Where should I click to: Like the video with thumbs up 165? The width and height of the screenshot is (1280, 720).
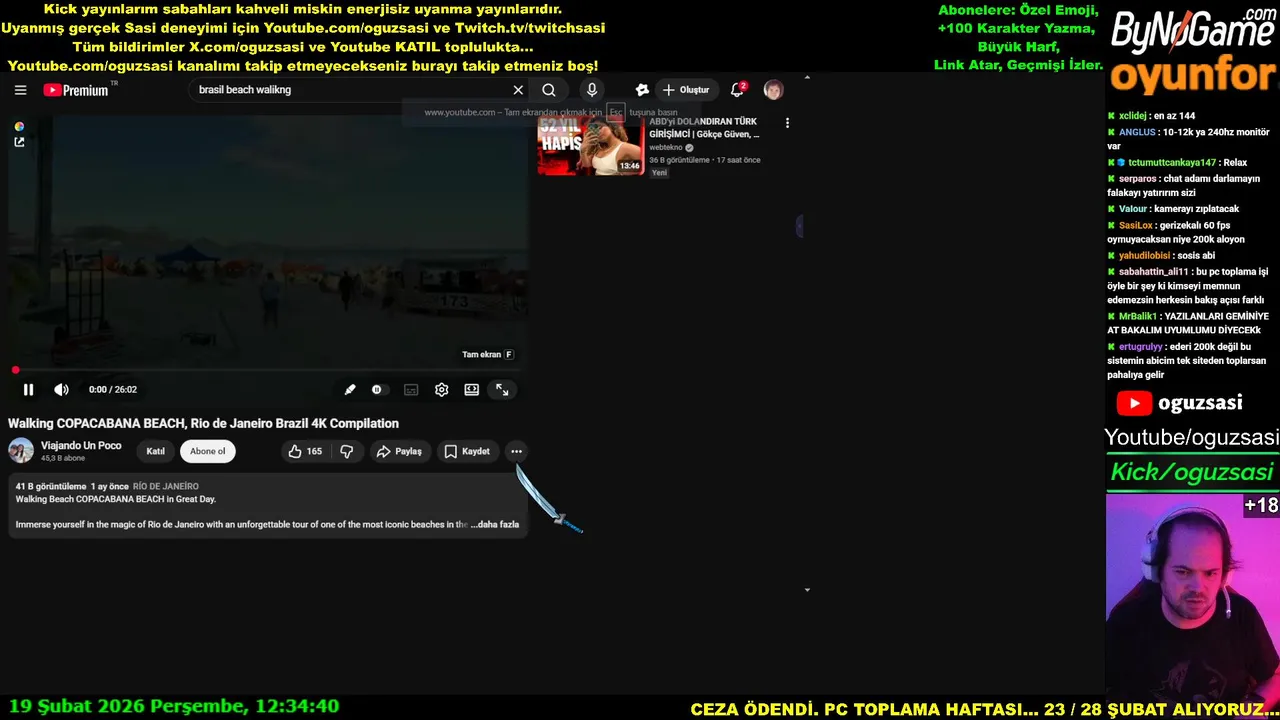click(305, 451)
